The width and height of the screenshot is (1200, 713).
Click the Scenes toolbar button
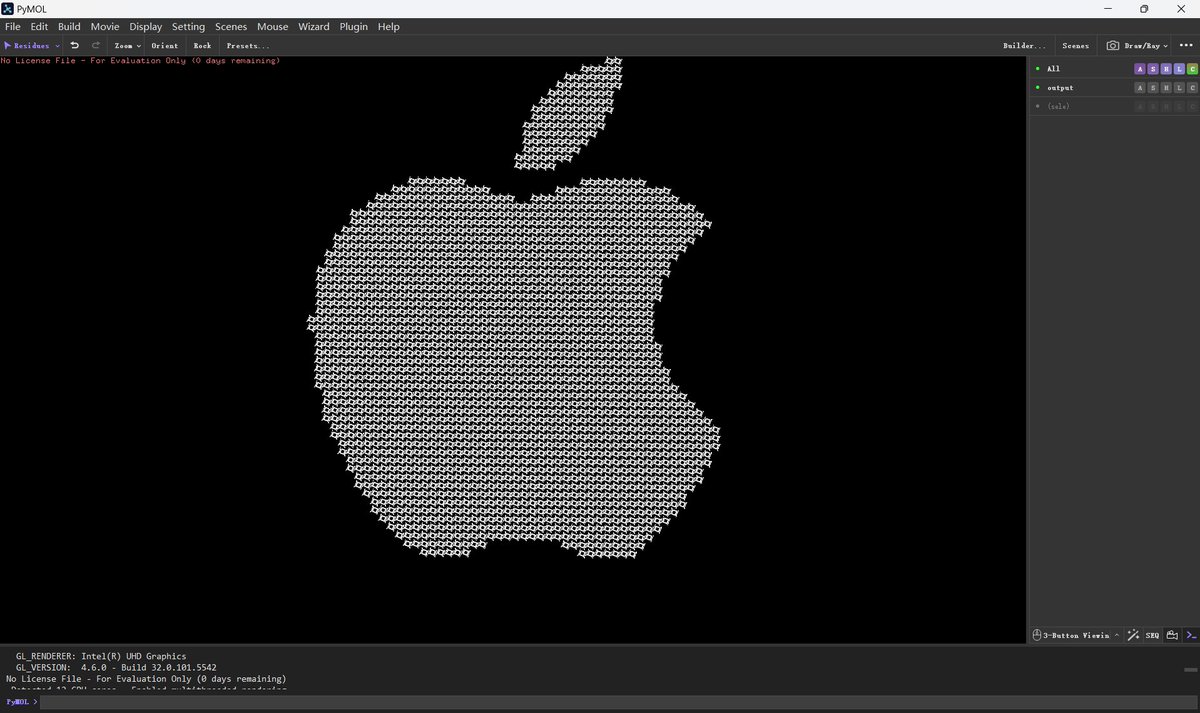click(1076, 45)
